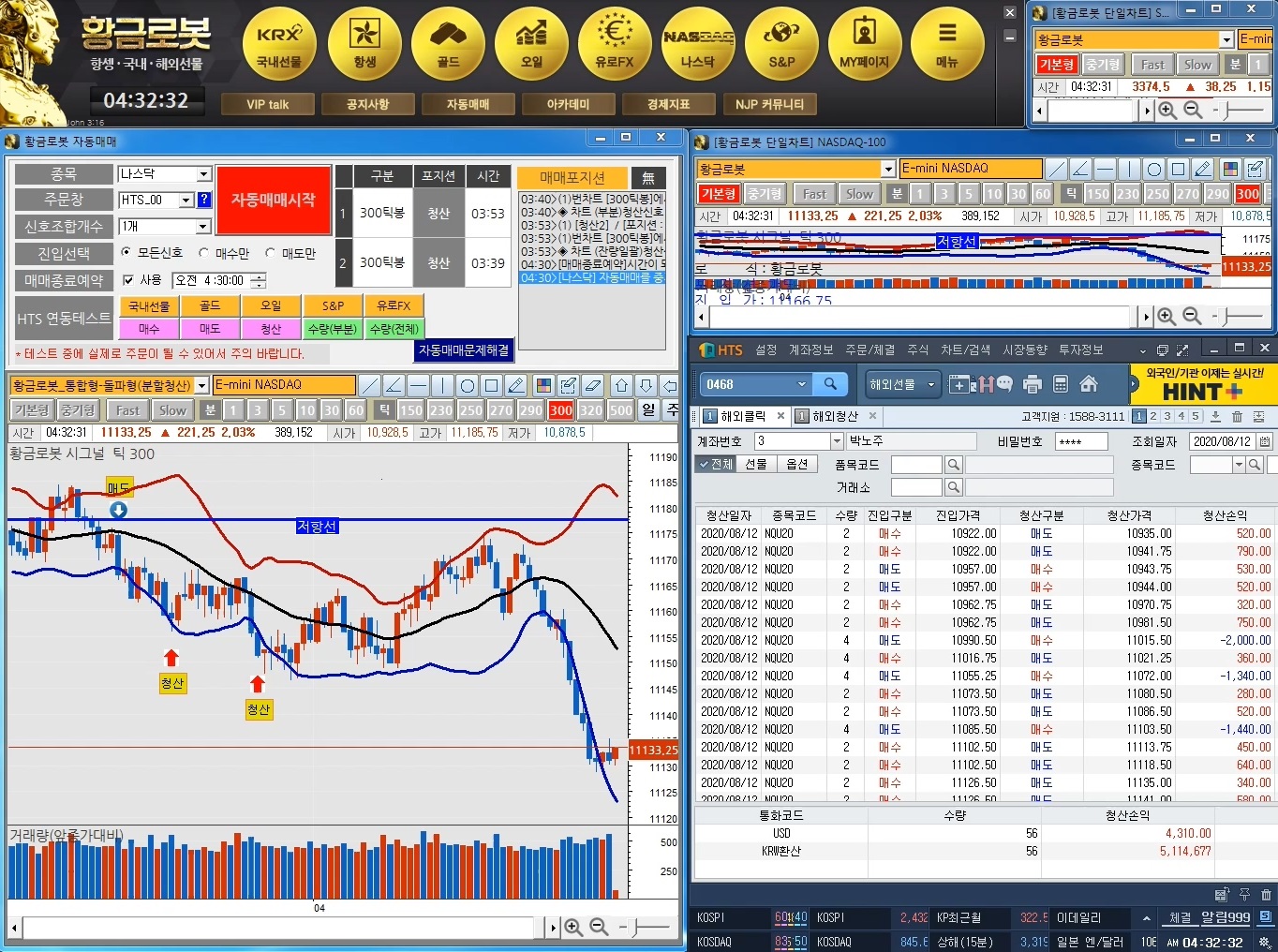Screen dimensions: 1278x952
Task: Select rectangle drawing tool in bottom-left chart toolbar
Action: pyautogui.click(x=492, y=385)
